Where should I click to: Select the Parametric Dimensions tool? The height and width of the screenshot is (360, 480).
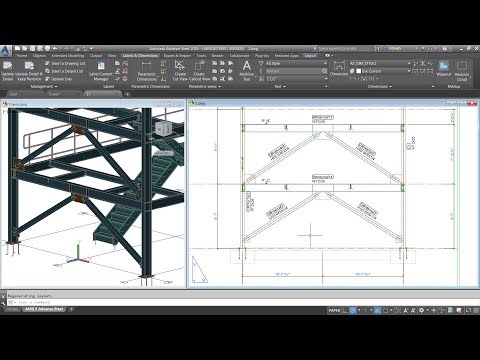point(147,71)
